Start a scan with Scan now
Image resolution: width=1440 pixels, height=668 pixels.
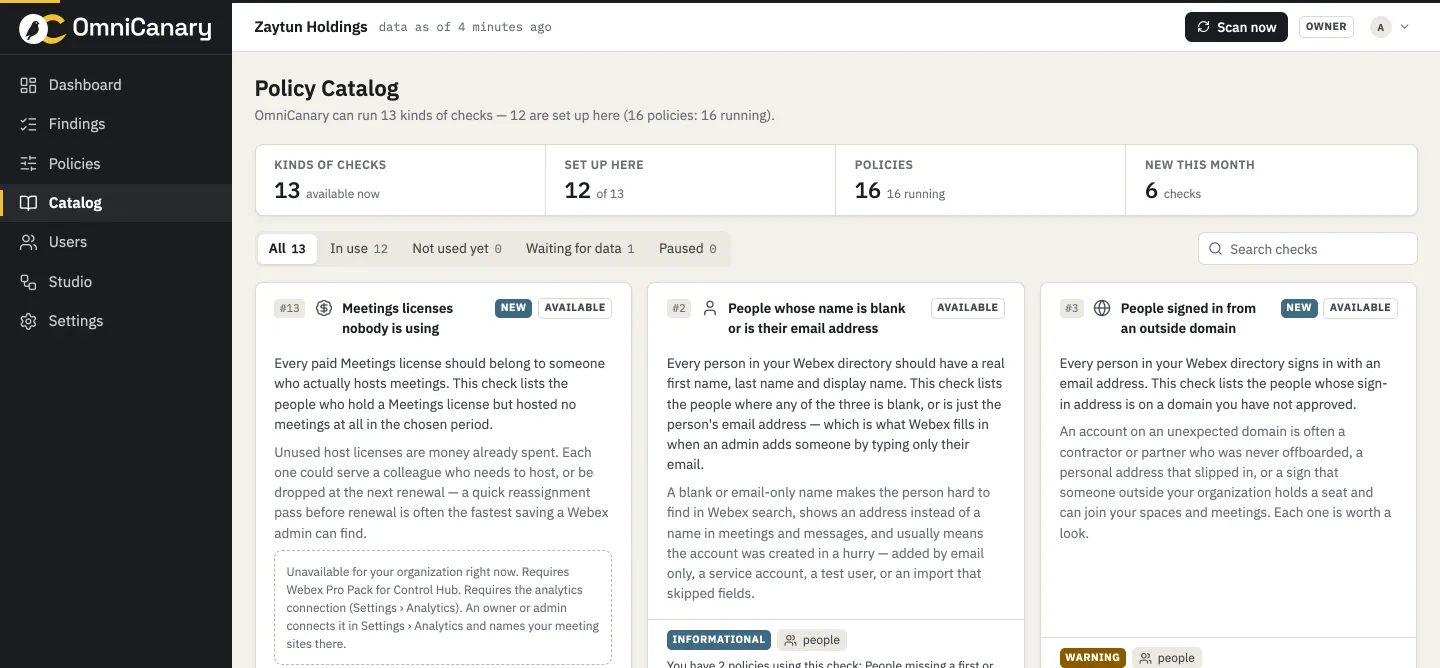coord(1236,27)
